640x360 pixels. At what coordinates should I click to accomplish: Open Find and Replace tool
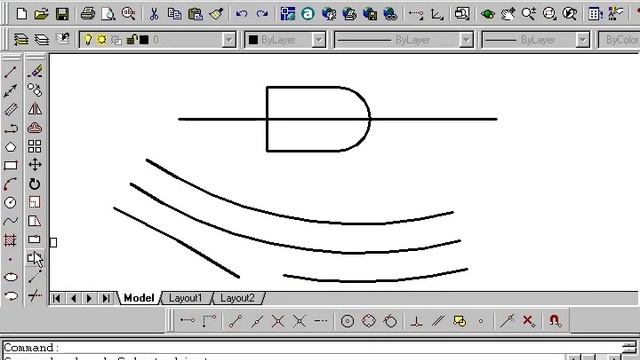coord(128,14)
